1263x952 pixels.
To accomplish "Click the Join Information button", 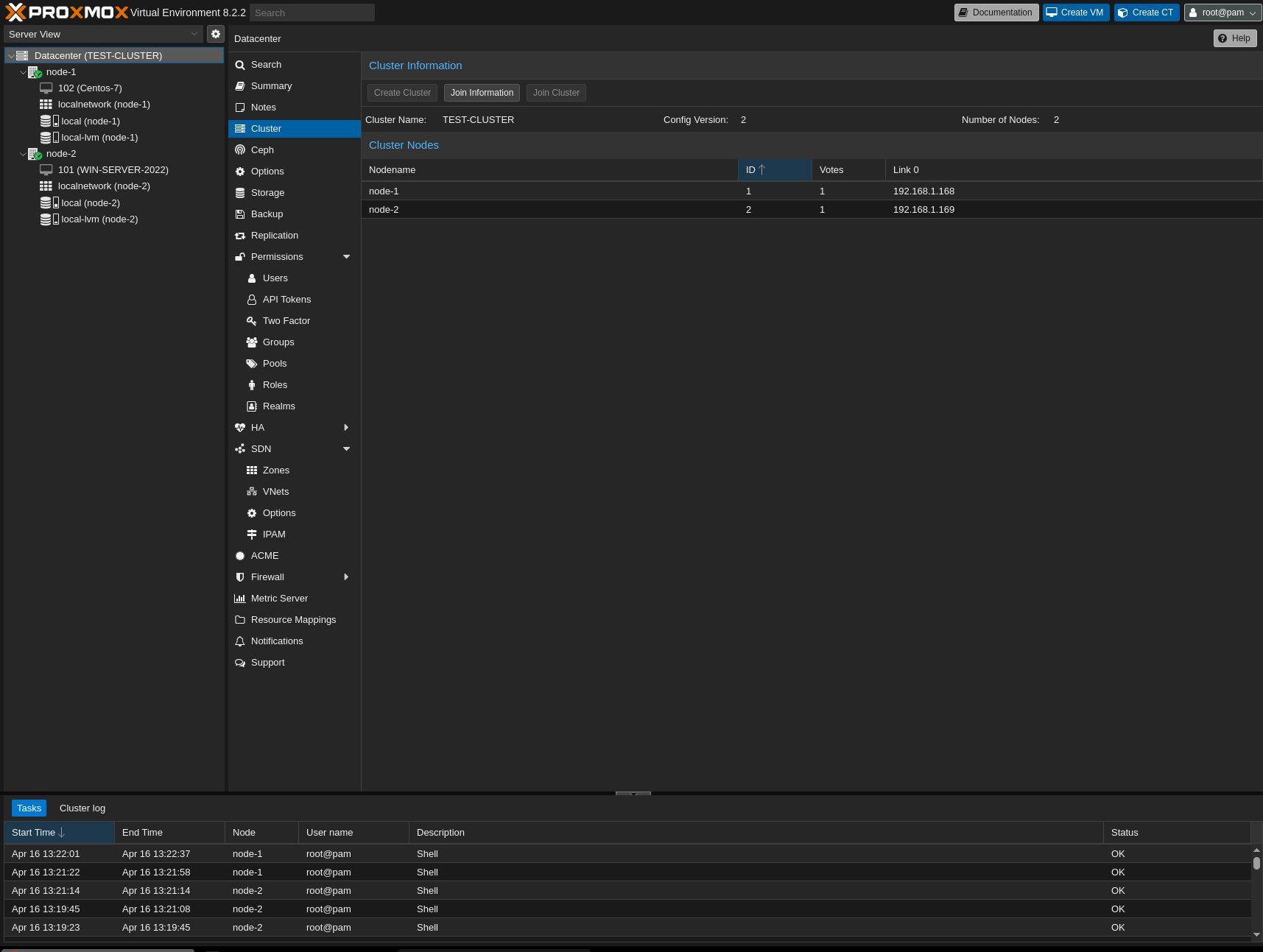I will (482, 92).
